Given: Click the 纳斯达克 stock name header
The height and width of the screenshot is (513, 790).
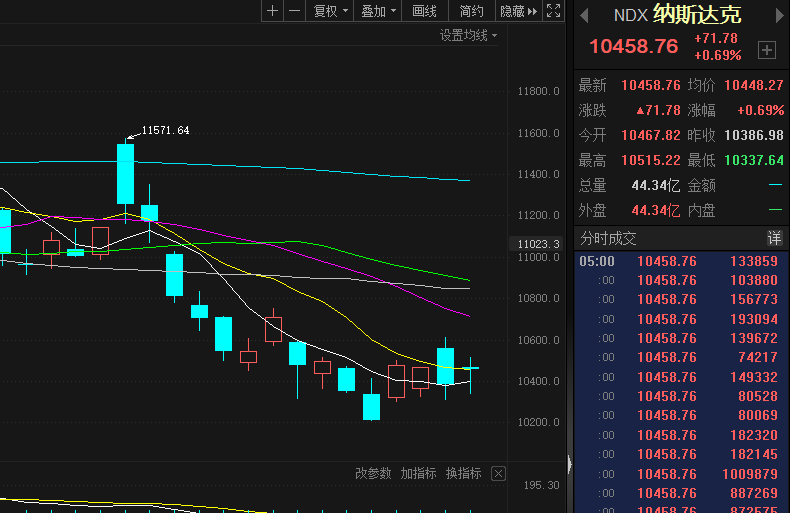Looking at the screenshot, I should coord(697,14).
